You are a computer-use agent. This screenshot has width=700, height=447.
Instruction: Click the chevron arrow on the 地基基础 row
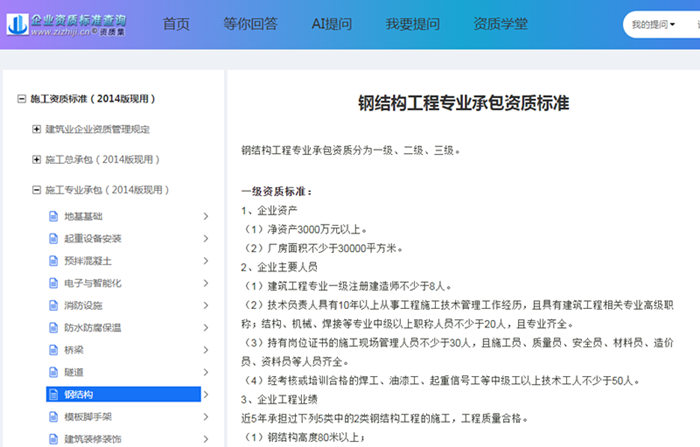pyautogui.click(x=206, y=216)
